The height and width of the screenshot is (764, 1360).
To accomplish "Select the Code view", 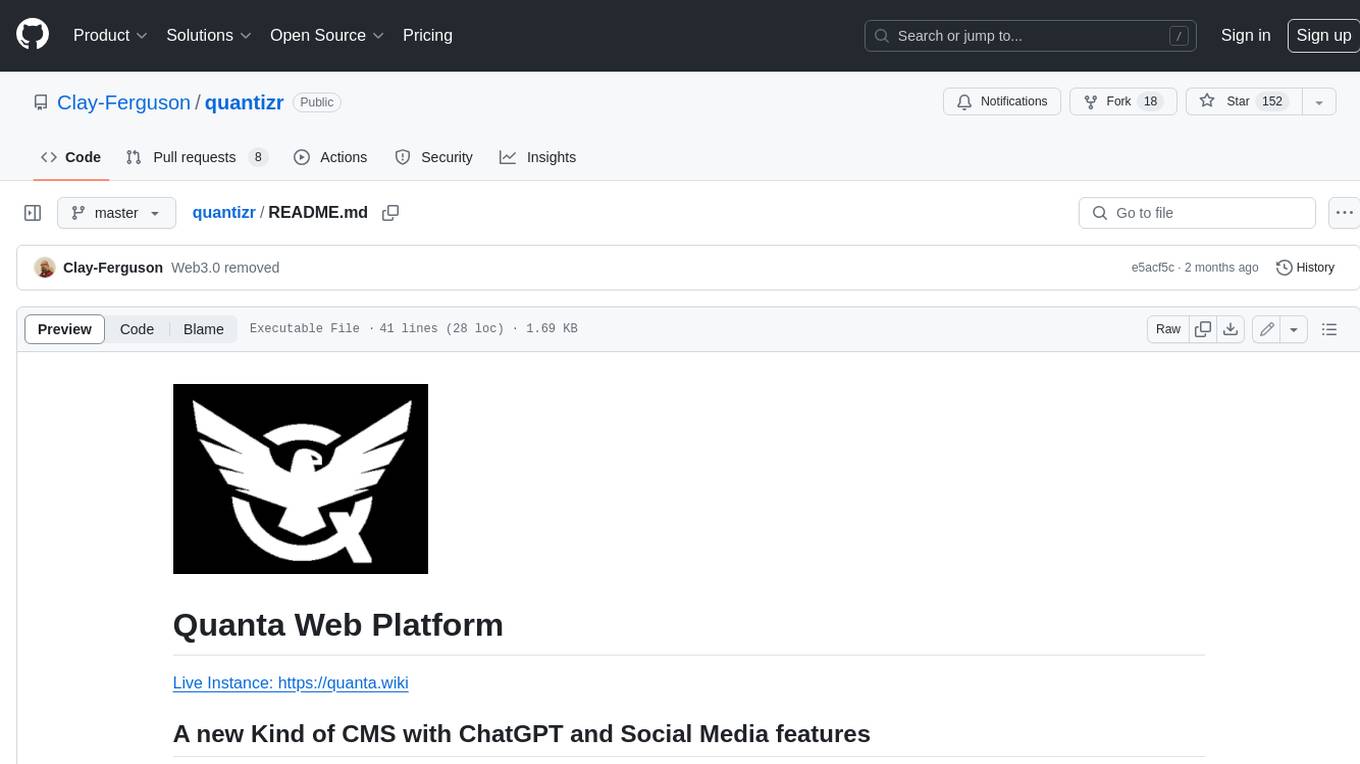I will (137, 329).
